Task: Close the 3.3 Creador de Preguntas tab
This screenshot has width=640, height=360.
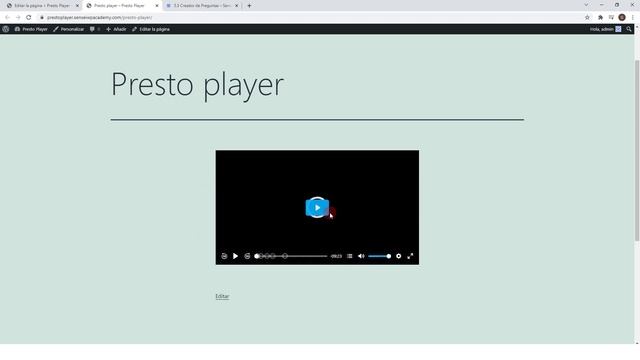Action: click(x=236, y=6)
